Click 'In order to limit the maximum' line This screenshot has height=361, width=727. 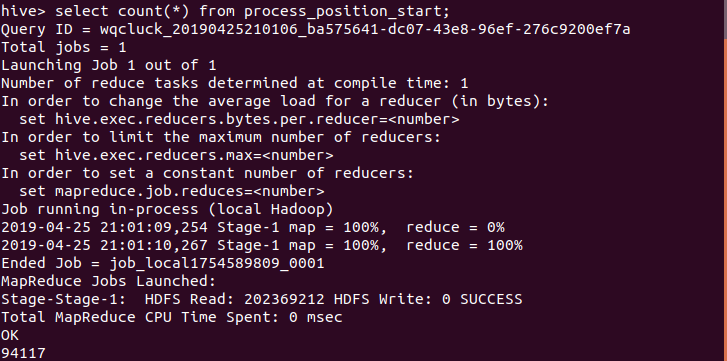(221, 138)
